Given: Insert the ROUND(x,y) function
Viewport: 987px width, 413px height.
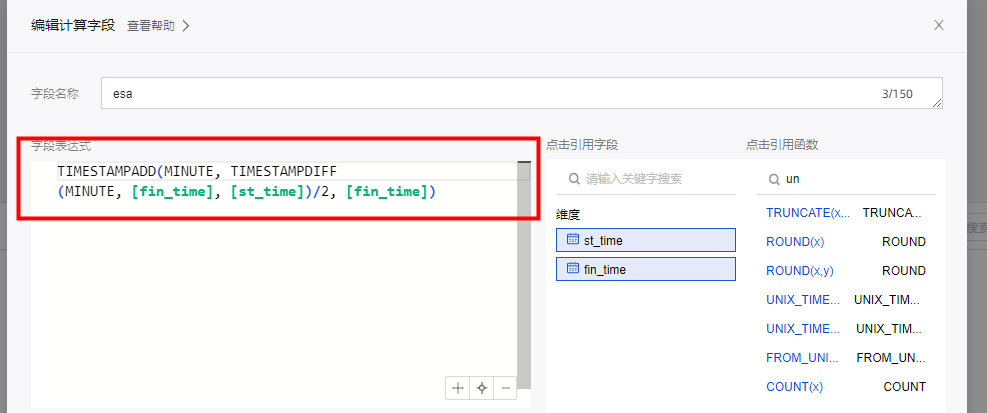Looking at the screenshot, I should click(801, 271).
